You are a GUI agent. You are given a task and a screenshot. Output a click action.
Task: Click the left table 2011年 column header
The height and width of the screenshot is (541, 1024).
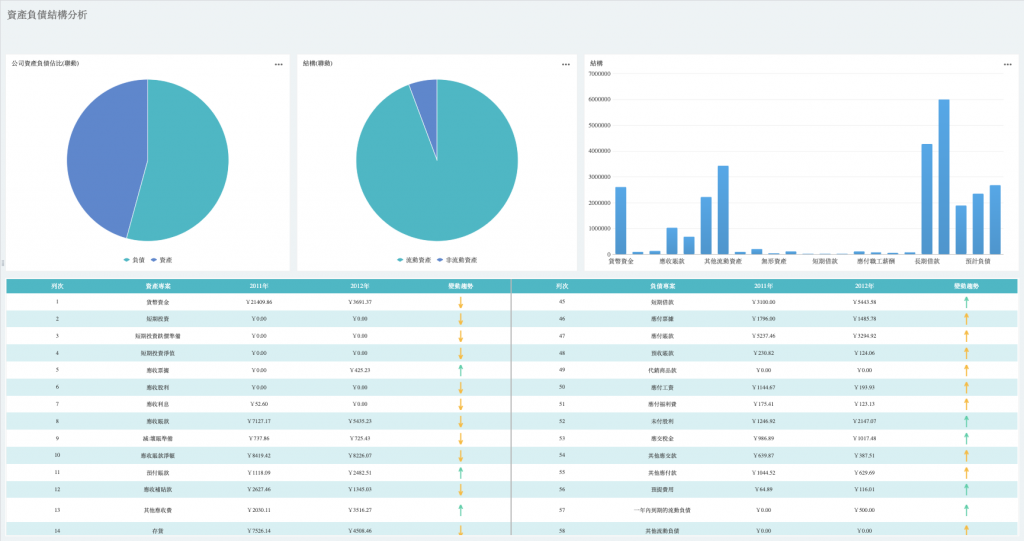point(259,286)
